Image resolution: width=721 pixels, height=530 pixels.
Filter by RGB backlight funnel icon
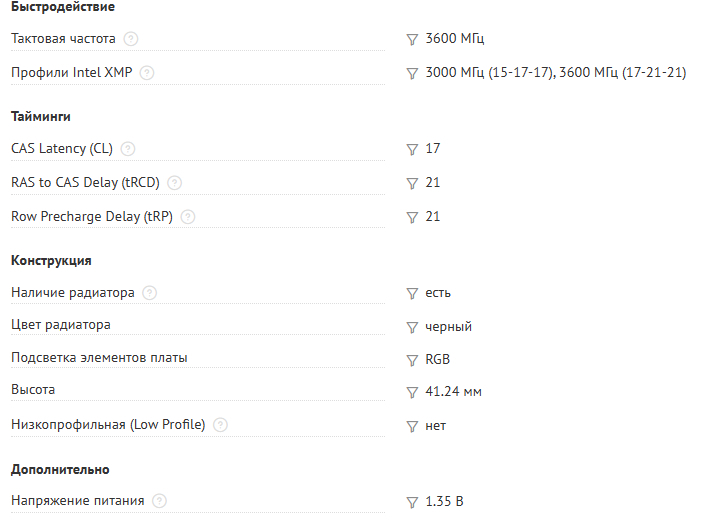tap(411, 360)
